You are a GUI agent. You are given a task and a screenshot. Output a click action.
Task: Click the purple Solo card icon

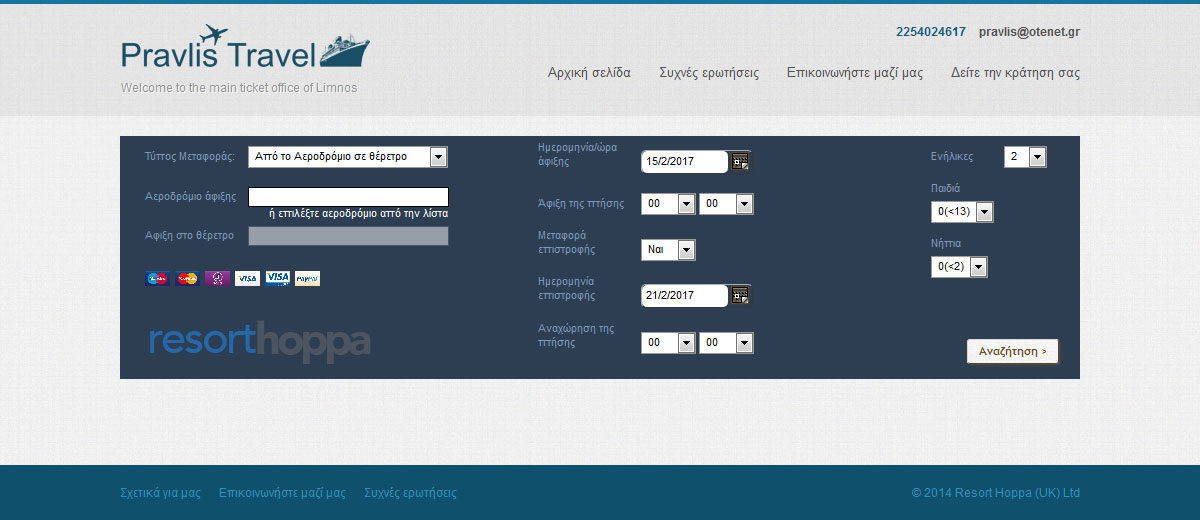pos(217,278)
